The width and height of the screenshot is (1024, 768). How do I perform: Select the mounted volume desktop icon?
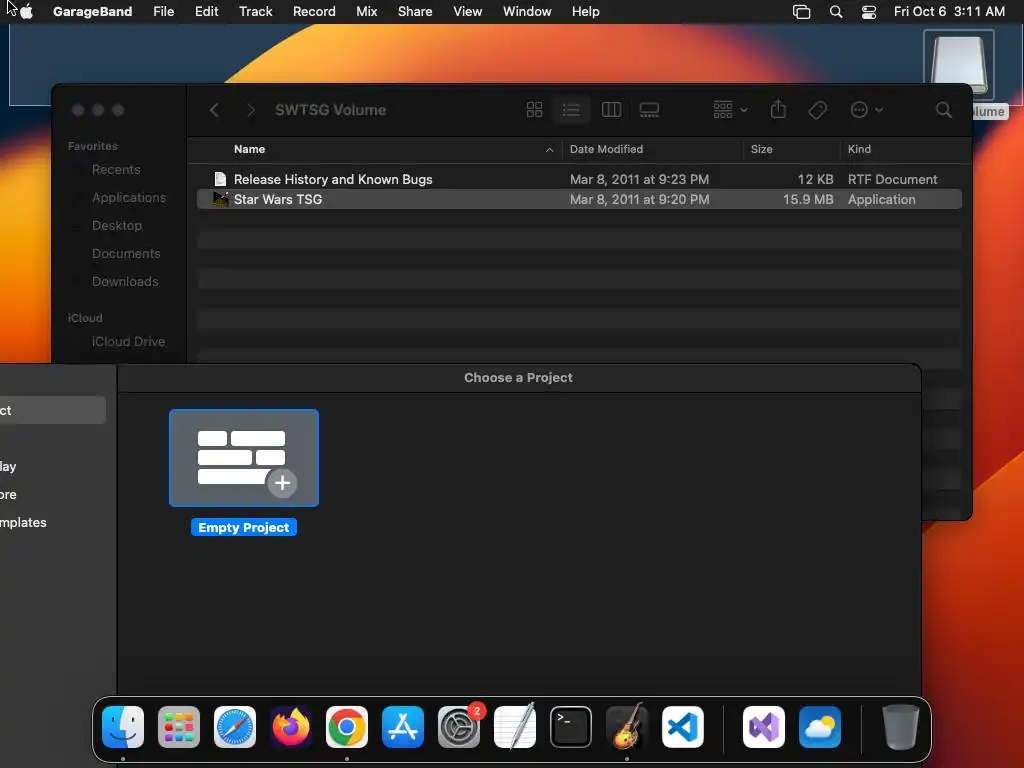point(959,65)
